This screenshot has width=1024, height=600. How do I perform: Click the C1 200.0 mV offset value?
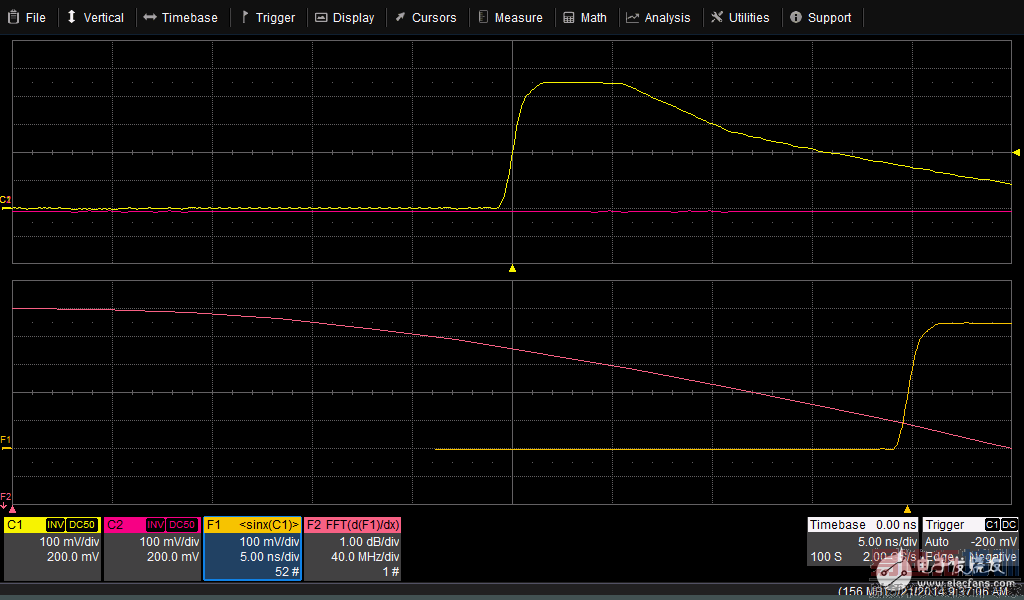[x=73, y=557]
